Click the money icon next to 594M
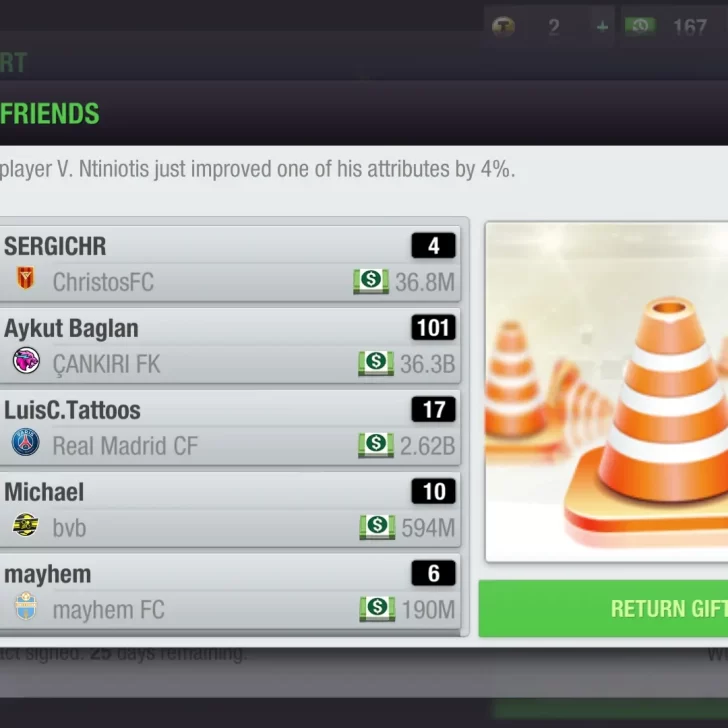728x728 pixels. pos(377,527)
